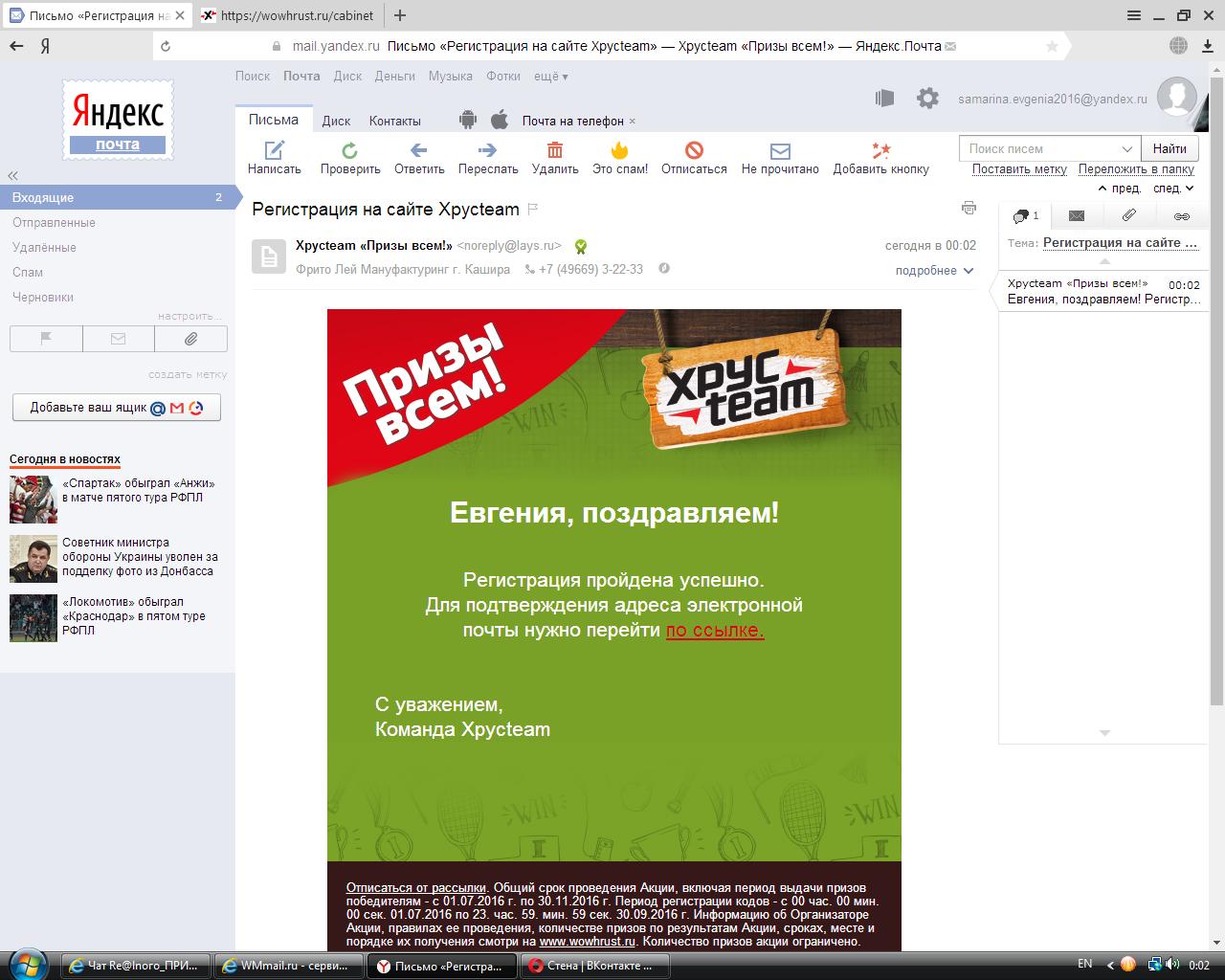Show sender letters envelope icon in right panel

tap(1077, 215)
